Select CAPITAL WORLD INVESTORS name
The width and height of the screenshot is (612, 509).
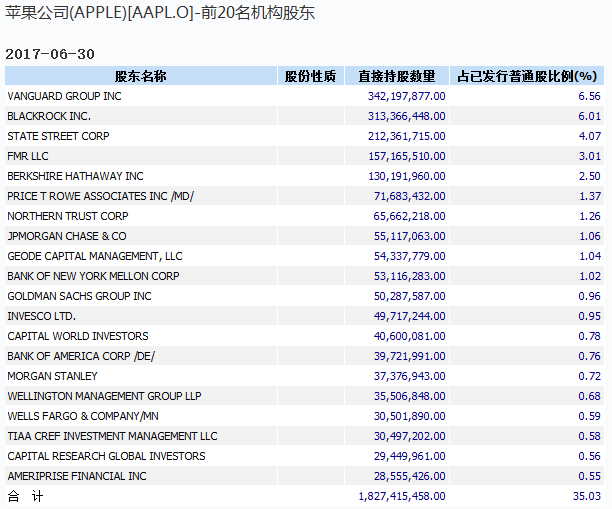[x=78, y=336]
